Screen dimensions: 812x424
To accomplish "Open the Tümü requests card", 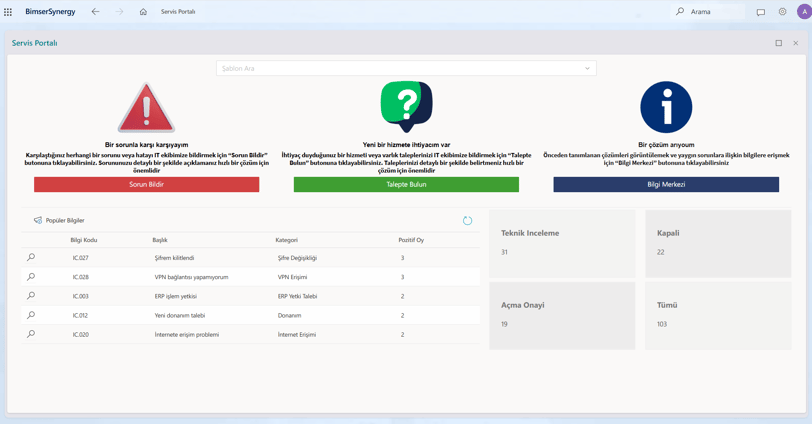I will point(718,315).
